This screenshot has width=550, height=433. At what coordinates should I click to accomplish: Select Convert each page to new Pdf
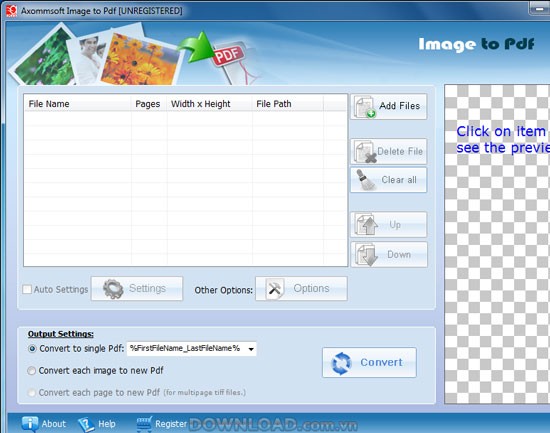click(x=32, y=393)
